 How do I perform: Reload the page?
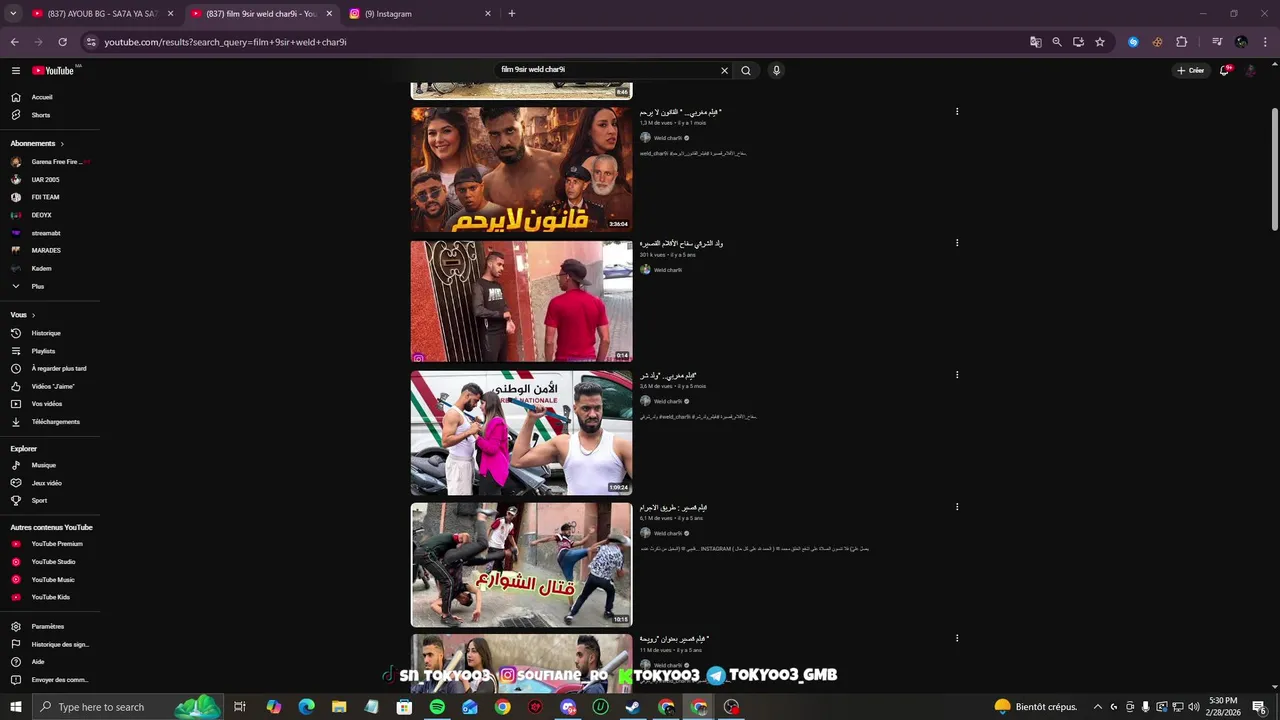(62, 42)
